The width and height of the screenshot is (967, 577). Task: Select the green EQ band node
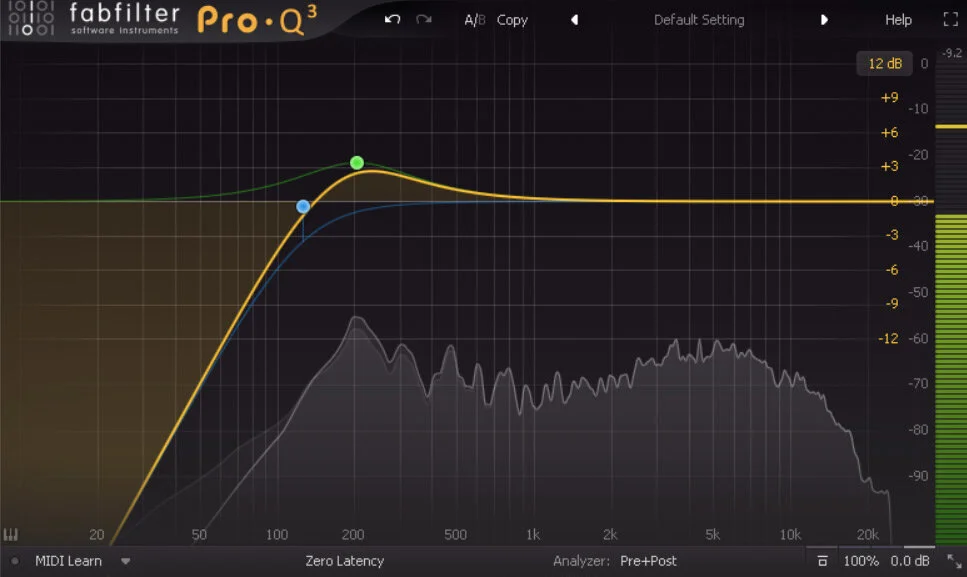pyautogui.click(x=356, y=162)
